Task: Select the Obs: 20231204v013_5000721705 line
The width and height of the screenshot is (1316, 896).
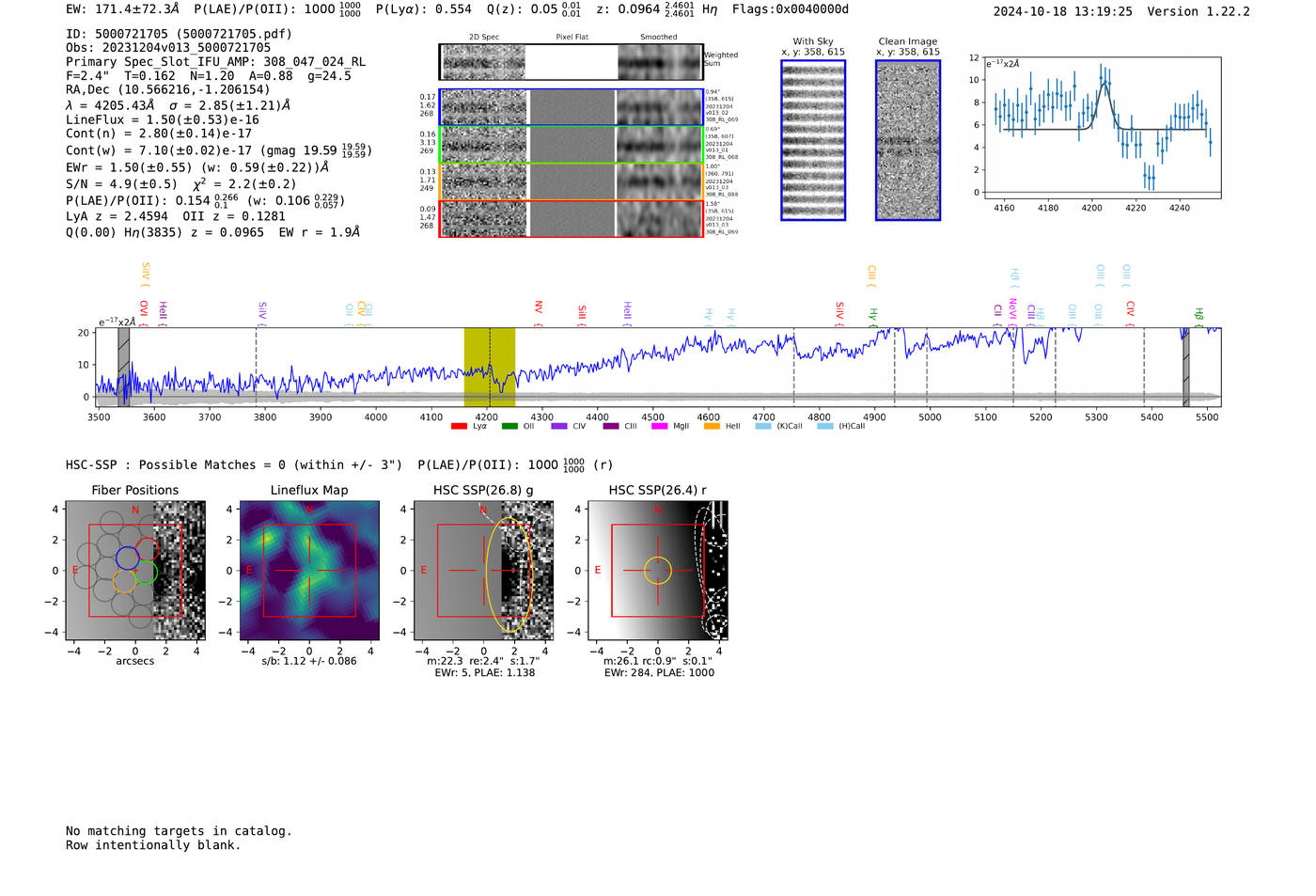Action: click(x=168, y=48)
